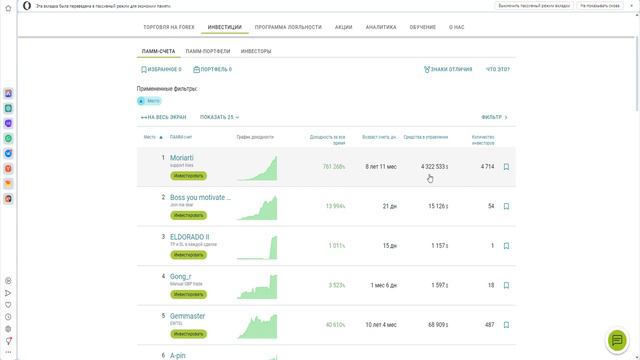Open the pinboards pin icon in sidebar
Screen dimensions: 640x360
[8, 341]
